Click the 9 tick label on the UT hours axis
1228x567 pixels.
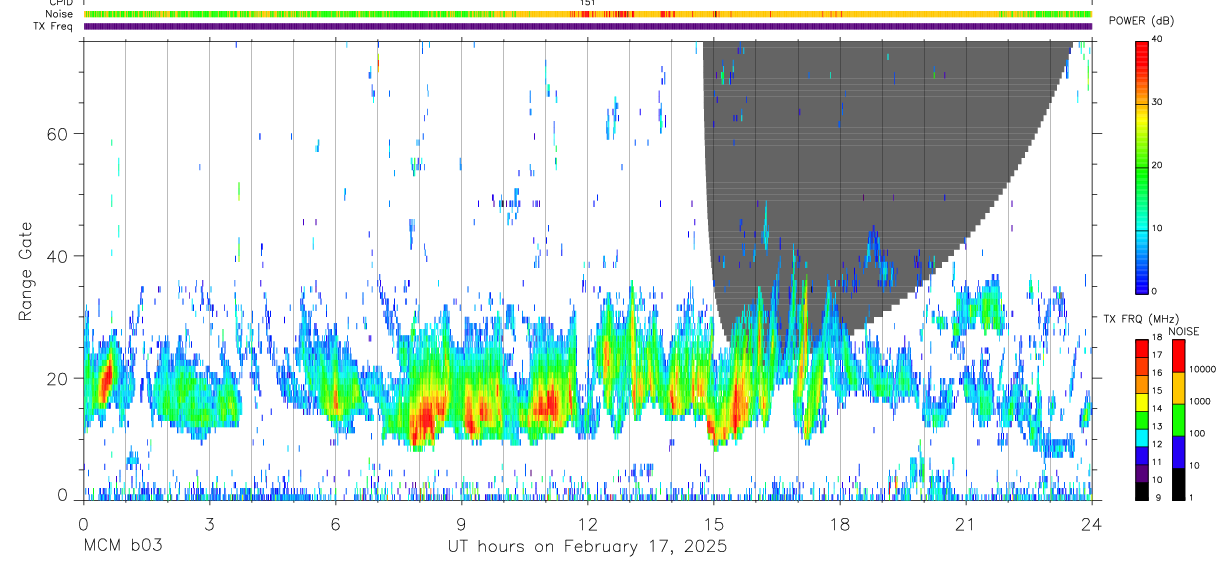[461, 524]
